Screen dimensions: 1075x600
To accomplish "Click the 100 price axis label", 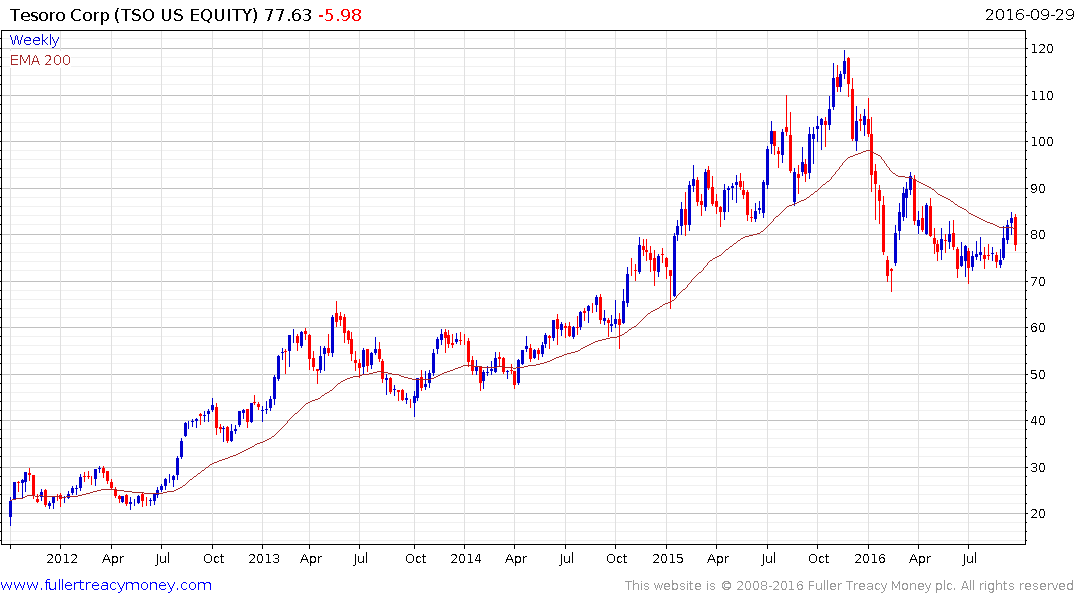I will click(1042, 142).
